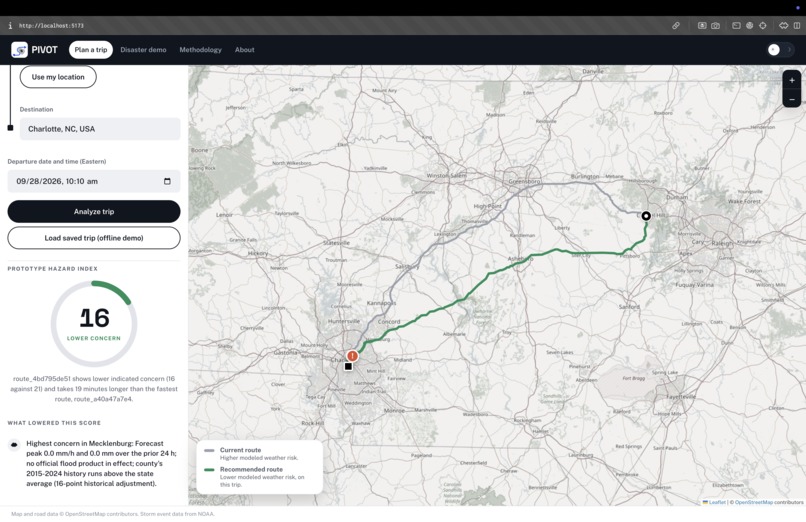Image resolution: width=806 pixels, height=522 pixels.
Task: Click the Burlington label on map
Action: [x=585, y=176]
